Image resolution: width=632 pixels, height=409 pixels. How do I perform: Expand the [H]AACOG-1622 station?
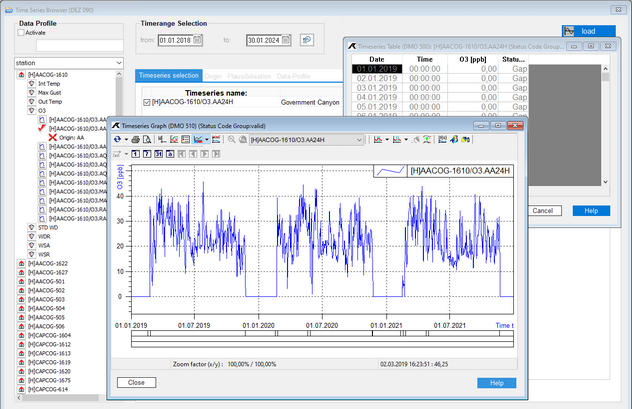coord(21,264)
